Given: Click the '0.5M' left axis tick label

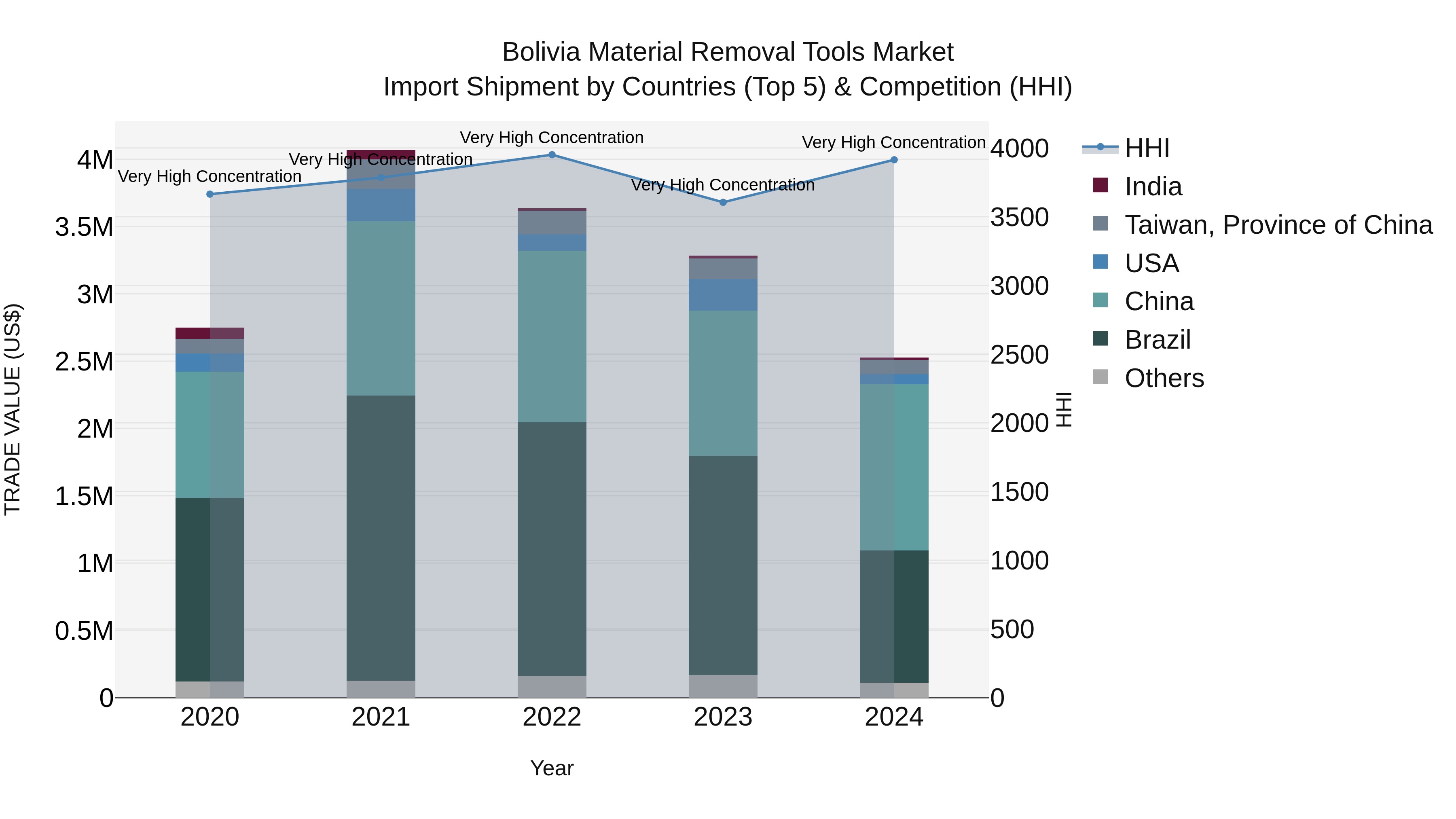Looking at the screenshot, I should 84,631.
